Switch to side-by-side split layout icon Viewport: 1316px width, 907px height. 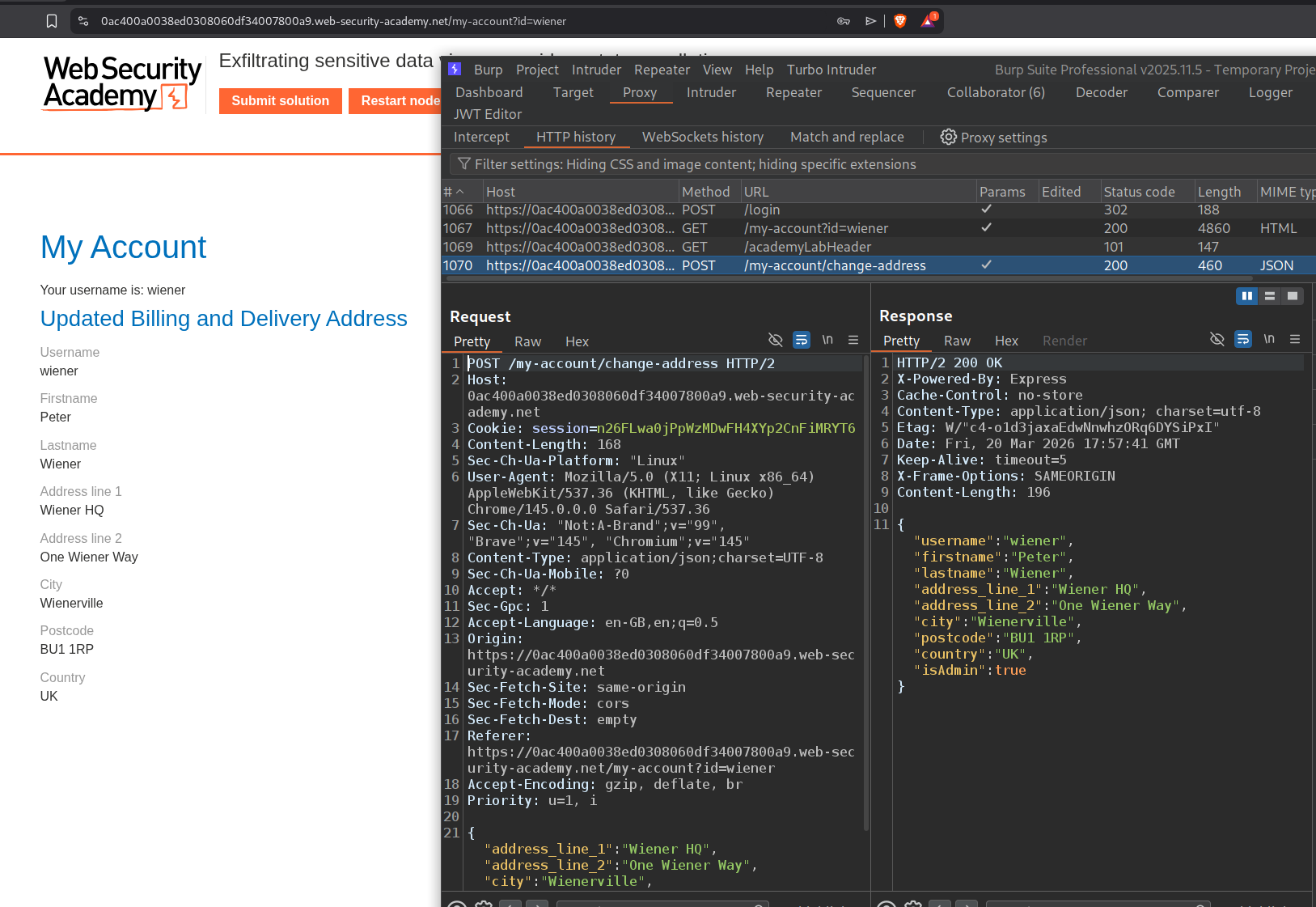pyautogui.click(x=1246, y=296)
